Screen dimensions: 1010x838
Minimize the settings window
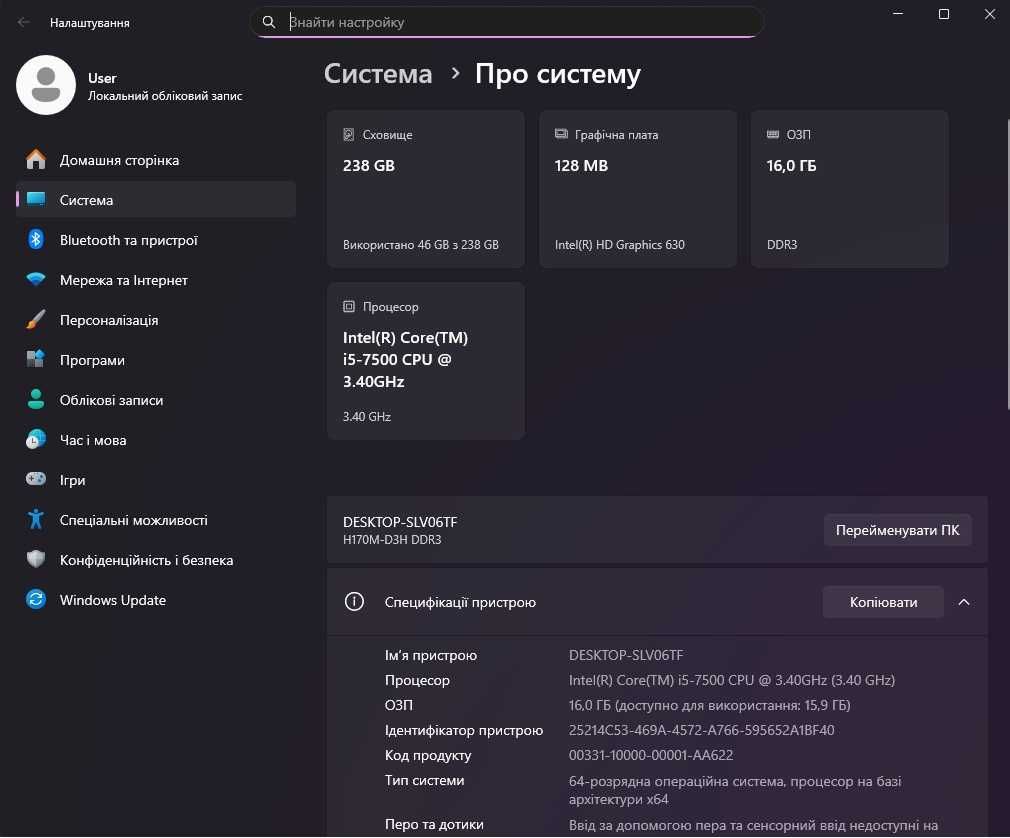[x=898, y=14]
